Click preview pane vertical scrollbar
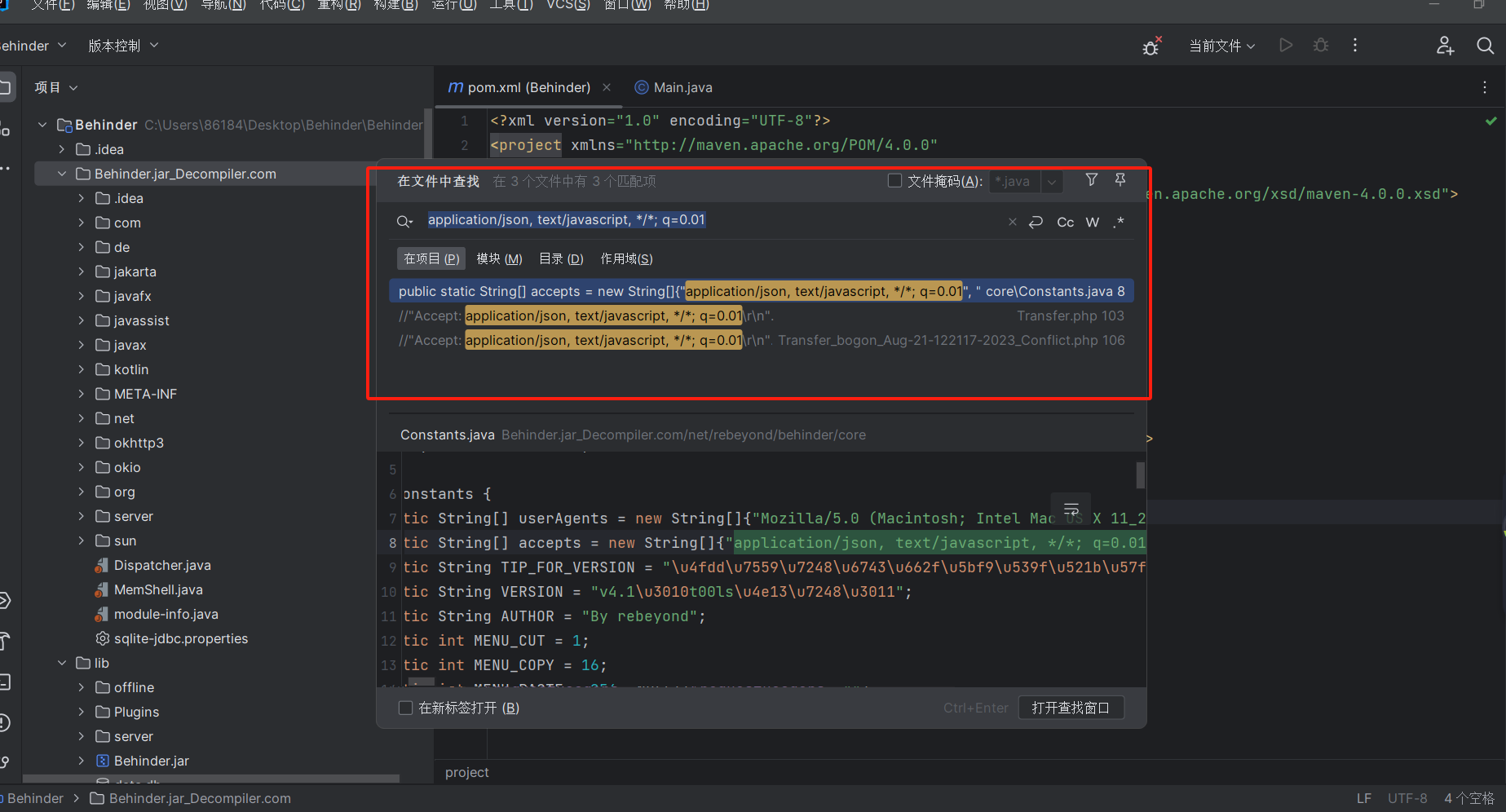The height and width of the screenshot is (812, 1506). click(1140, 474)
